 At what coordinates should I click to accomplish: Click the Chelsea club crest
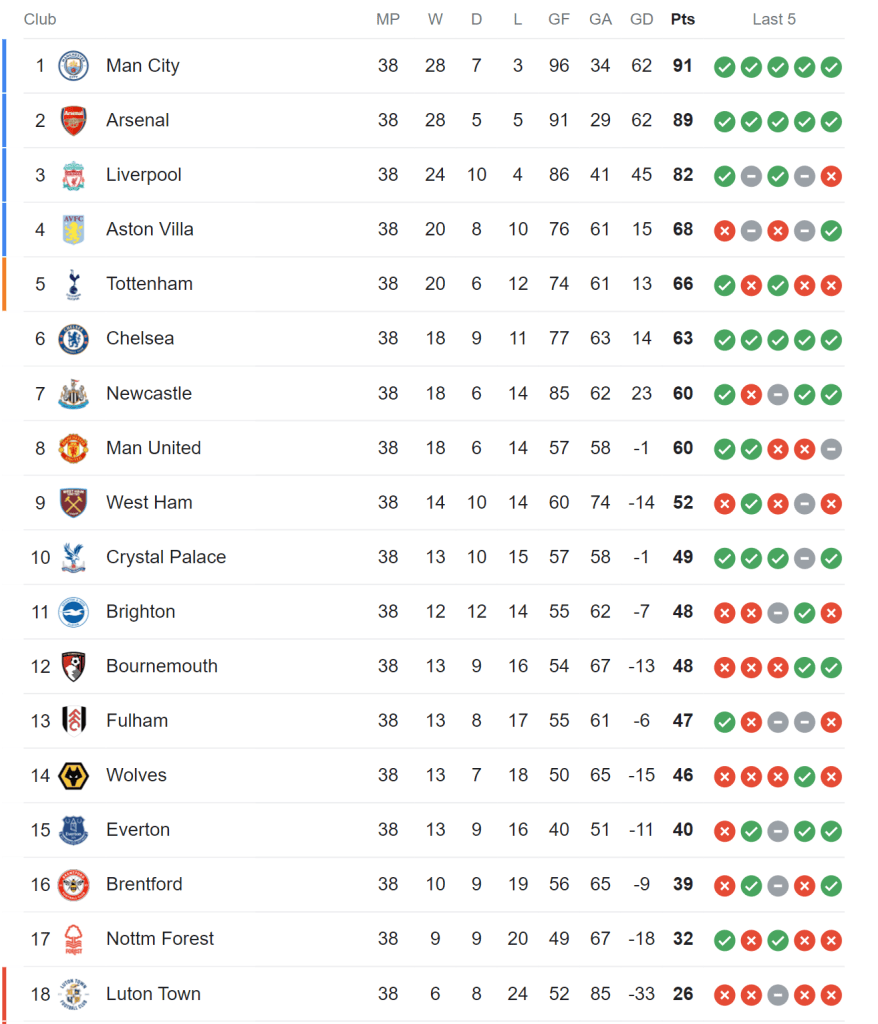pyautogui.click(x=73, y=339)
